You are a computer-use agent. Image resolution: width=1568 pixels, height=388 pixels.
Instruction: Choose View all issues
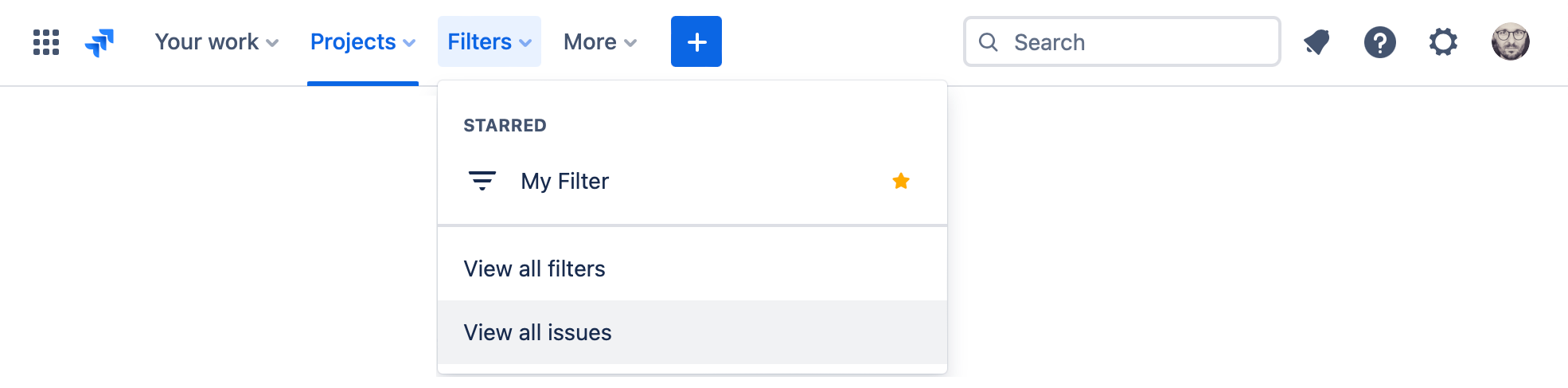click(537, 332)
